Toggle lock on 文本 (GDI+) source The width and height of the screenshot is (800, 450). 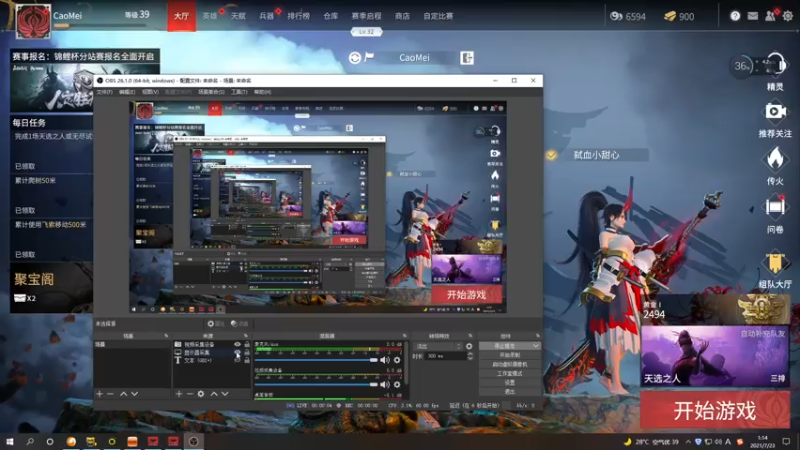pos(247,360)
